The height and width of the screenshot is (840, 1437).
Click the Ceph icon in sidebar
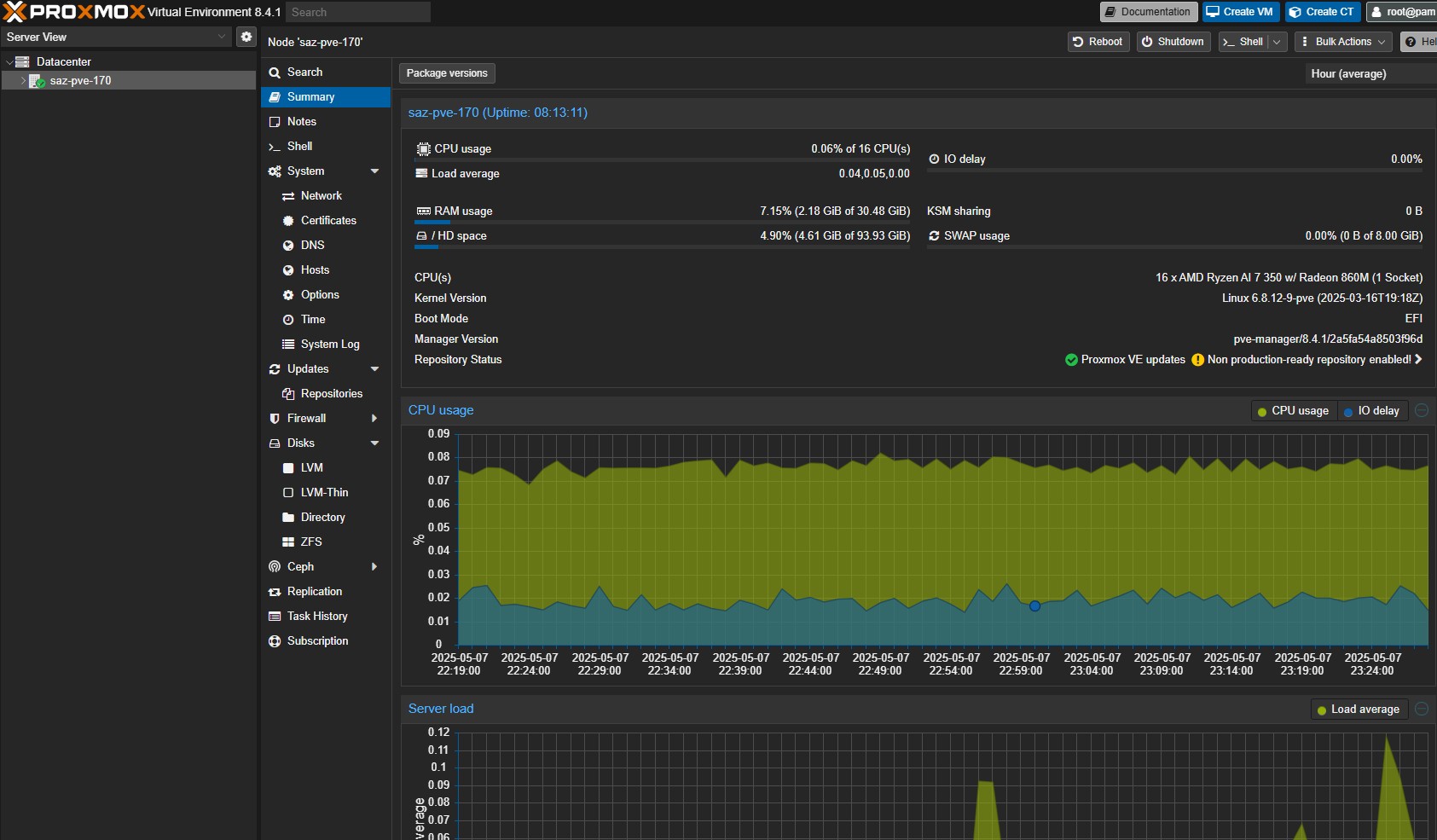(275, 567)
